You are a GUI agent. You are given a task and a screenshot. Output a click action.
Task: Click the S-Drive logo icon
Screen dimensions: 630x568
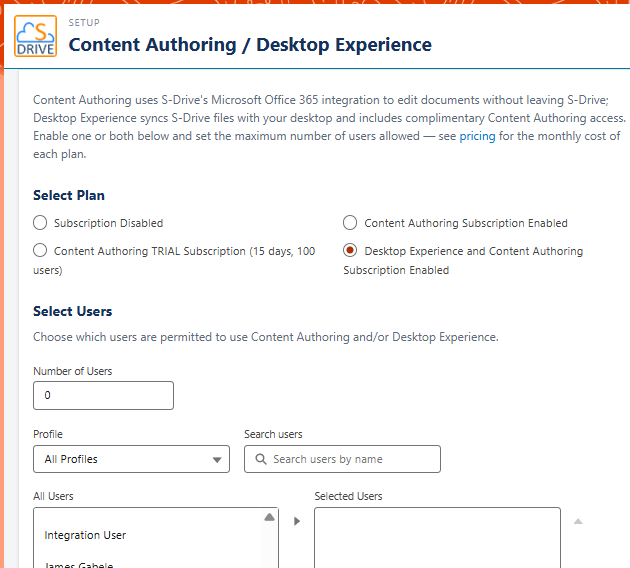(x=35, y=36)
